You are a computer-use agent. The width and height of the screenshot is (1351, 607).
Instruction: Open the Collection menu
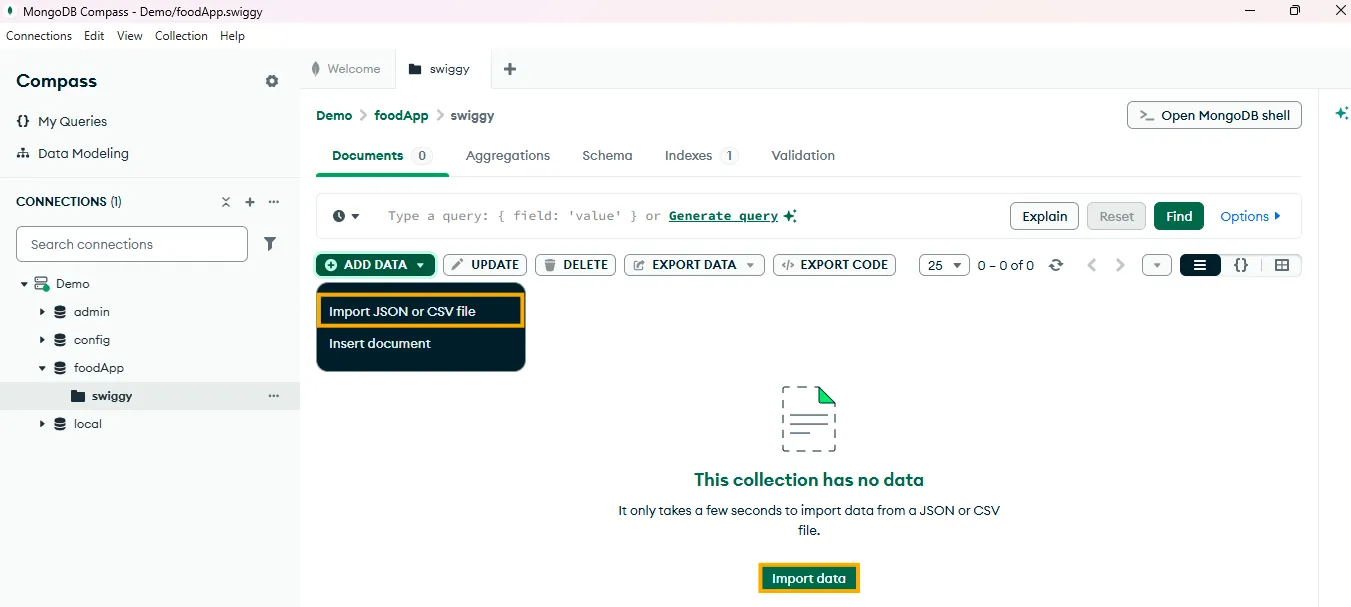[181, 36]
